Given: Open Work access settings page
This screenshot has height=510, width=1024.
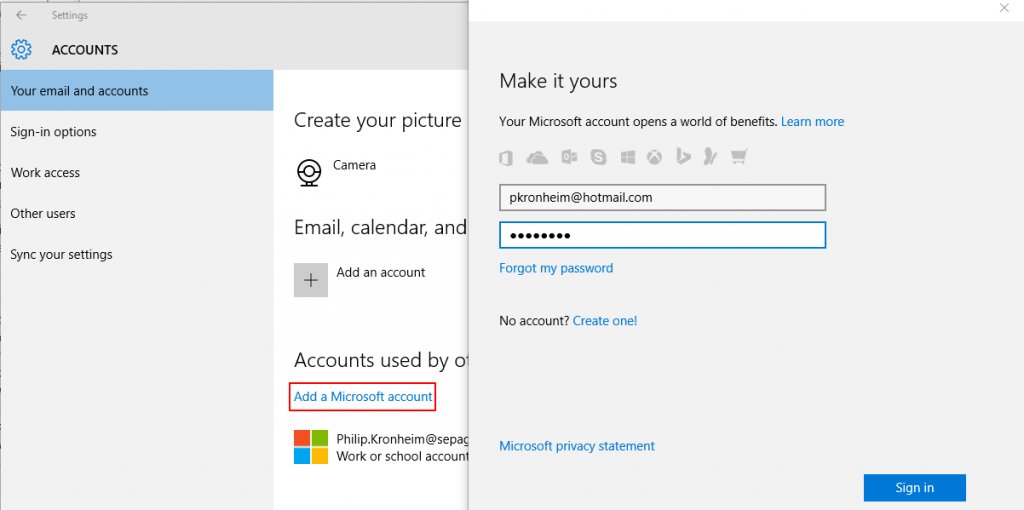Looking at the screenshot, I should click(45, 173).
